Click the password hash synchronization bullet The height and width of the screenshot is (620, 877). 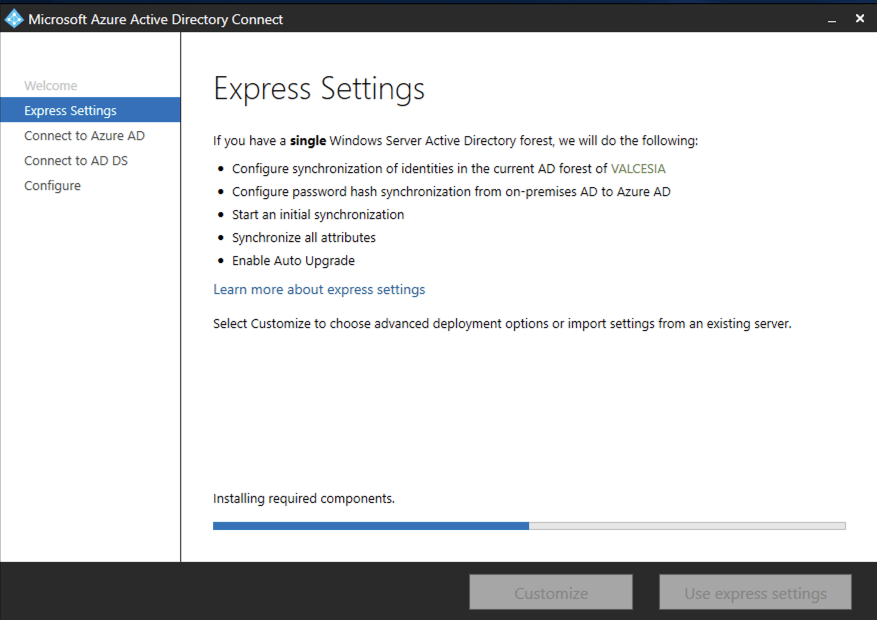coord(451,191)
